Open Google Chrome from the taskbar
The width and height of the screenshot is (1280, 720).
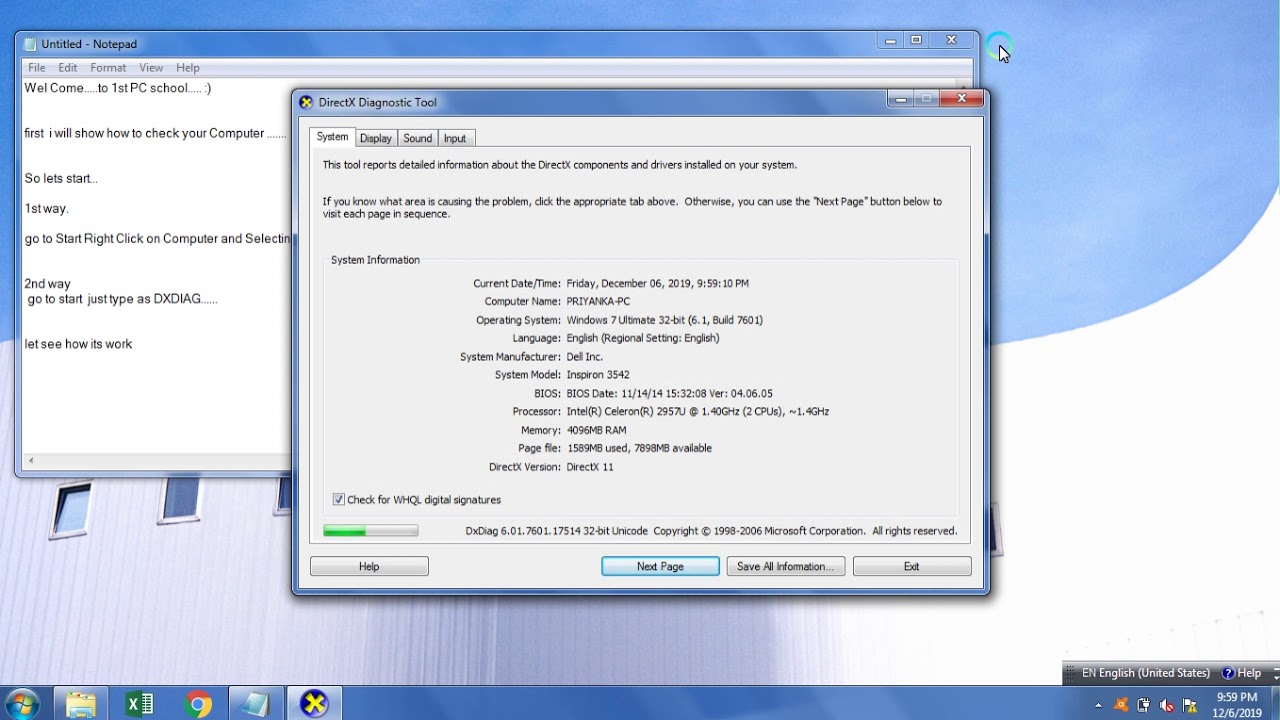coord(198,704)
